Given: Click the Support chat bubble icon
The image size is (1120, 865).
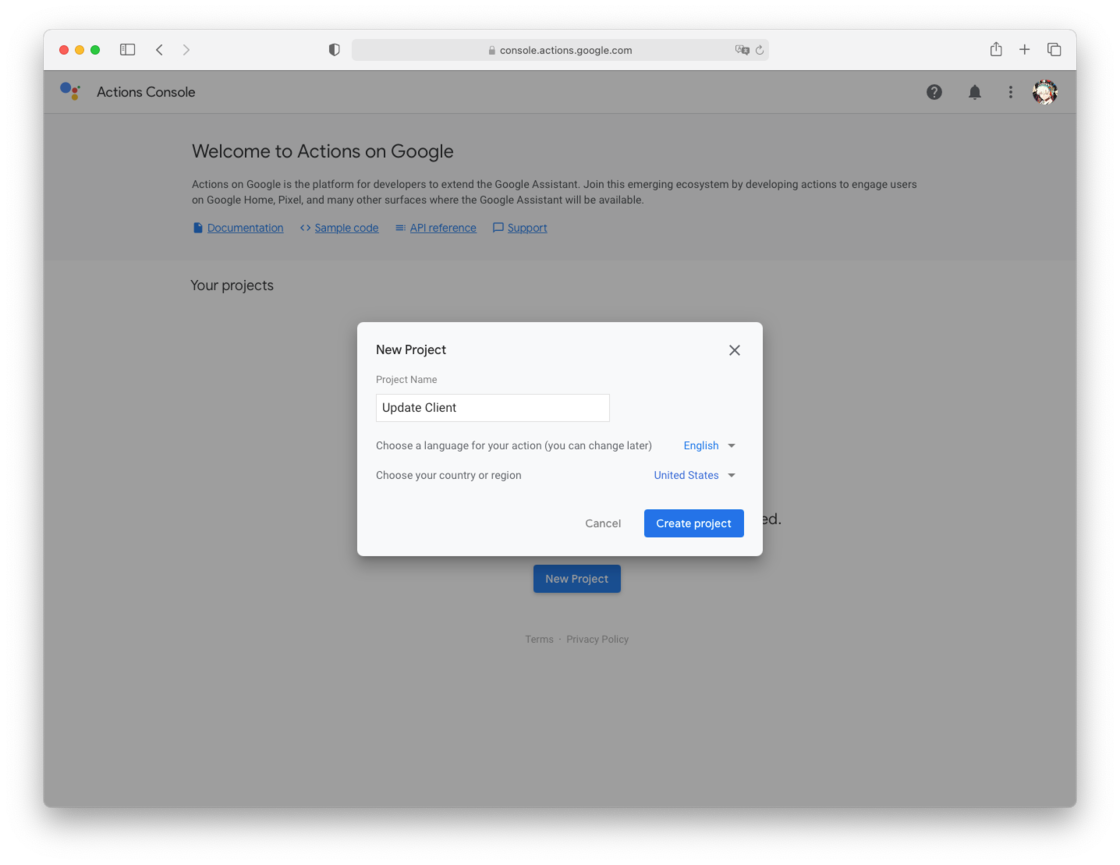Looking at the screenshot, I should tap(498, 228).
